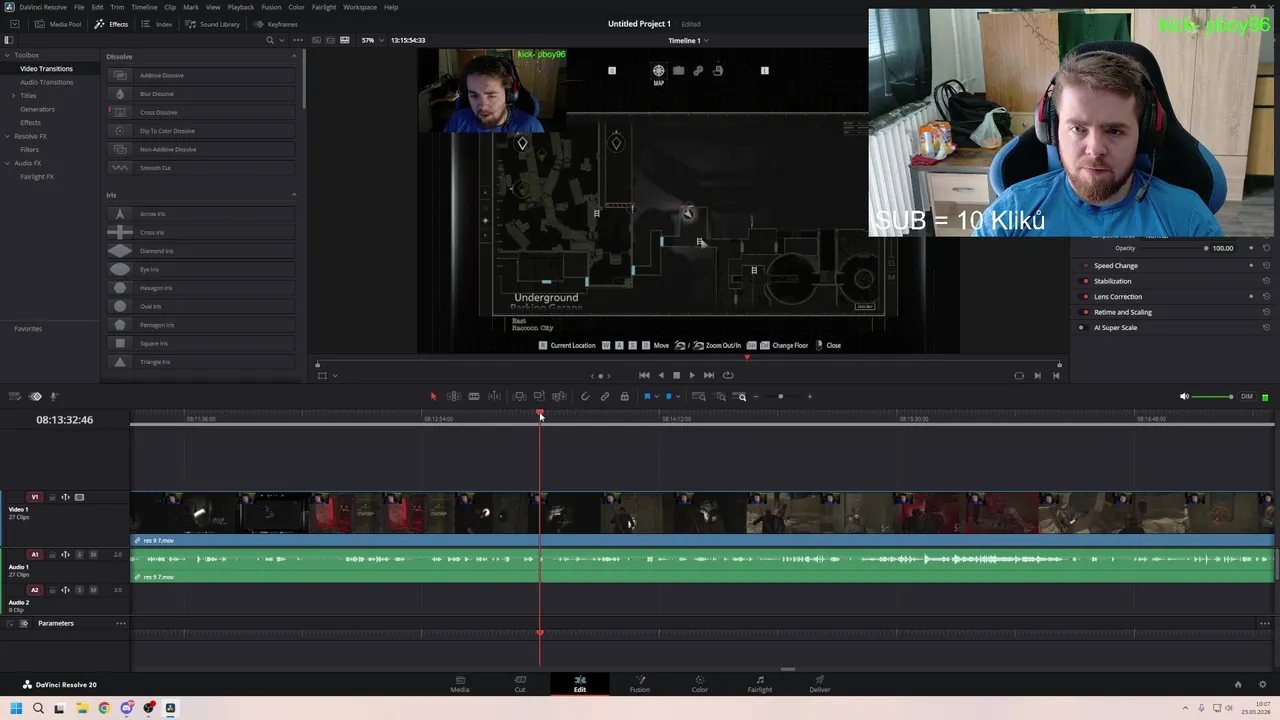Expand the Resolve FX category
The height and width of the screenshot is (720, 1280).
click(7, 136)
